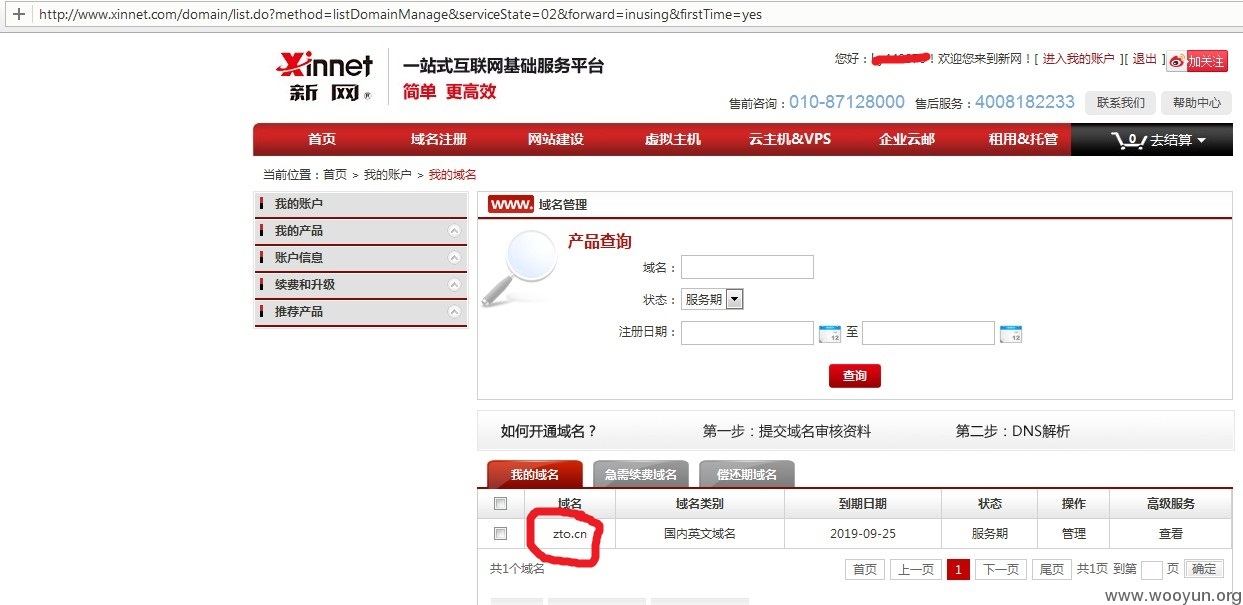Click 第一步：提交域名审核资料 text
This screenshot has width=1243, height=605.
(x=787, y=432)
